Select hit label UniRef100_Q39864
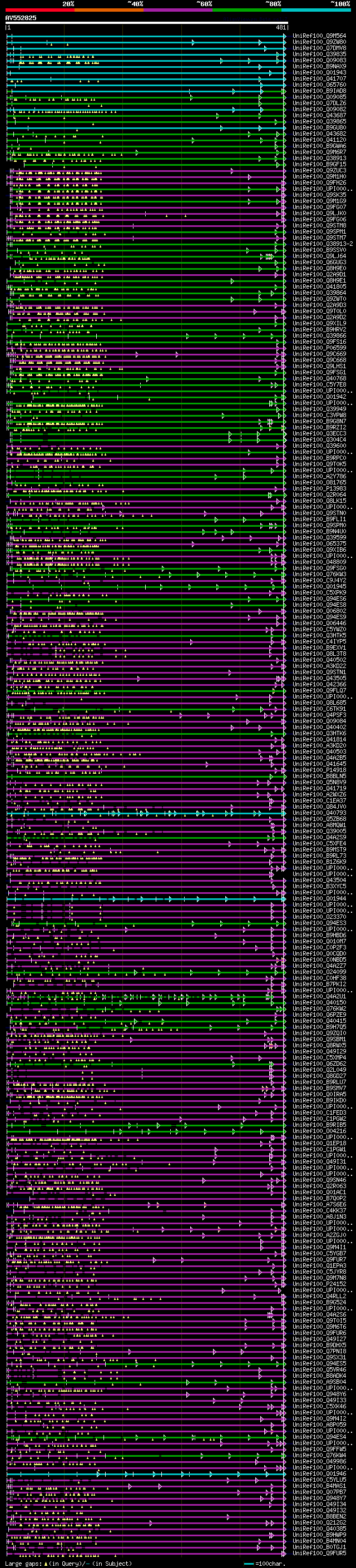The height and width of the screenshot is (1568, 356). 319,293
